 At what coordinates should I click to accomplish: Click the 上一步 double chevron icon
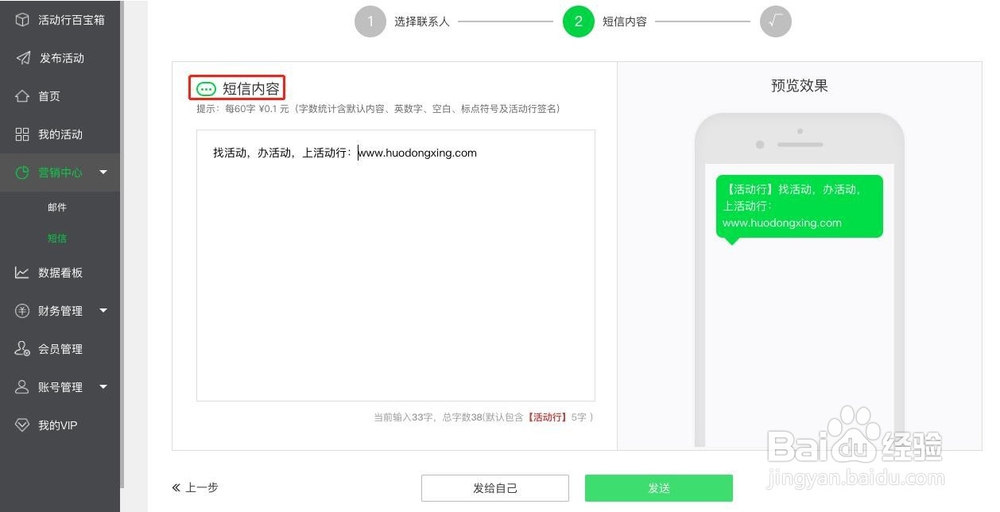pyautogui.click(x=176, y=488)
